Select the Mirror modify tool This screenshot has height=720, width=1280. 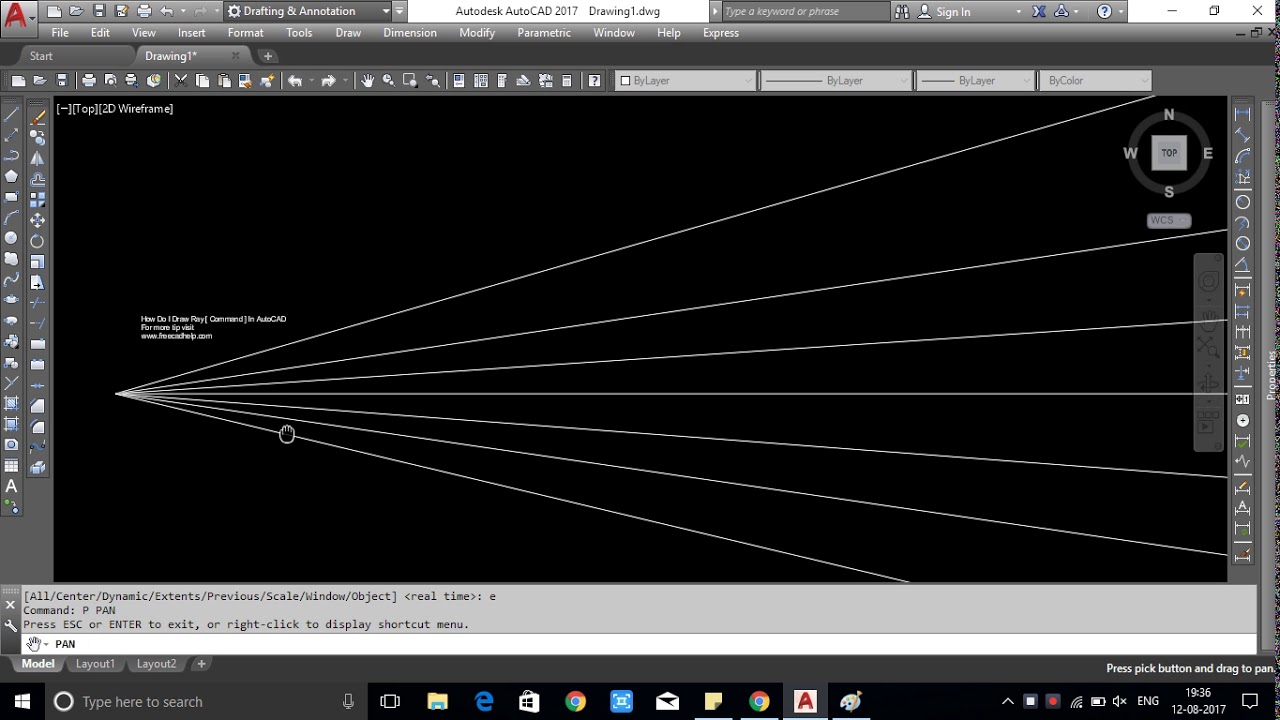coord(38,158)
